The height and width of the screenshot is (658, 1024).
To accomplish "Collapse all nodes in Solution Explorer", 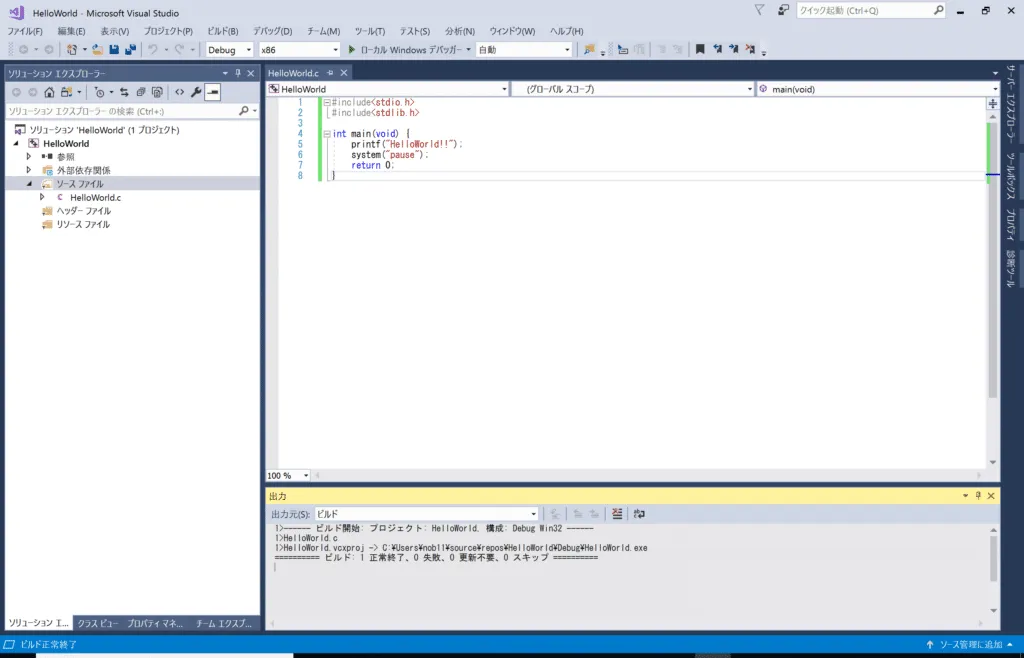I will coord(140,93).
